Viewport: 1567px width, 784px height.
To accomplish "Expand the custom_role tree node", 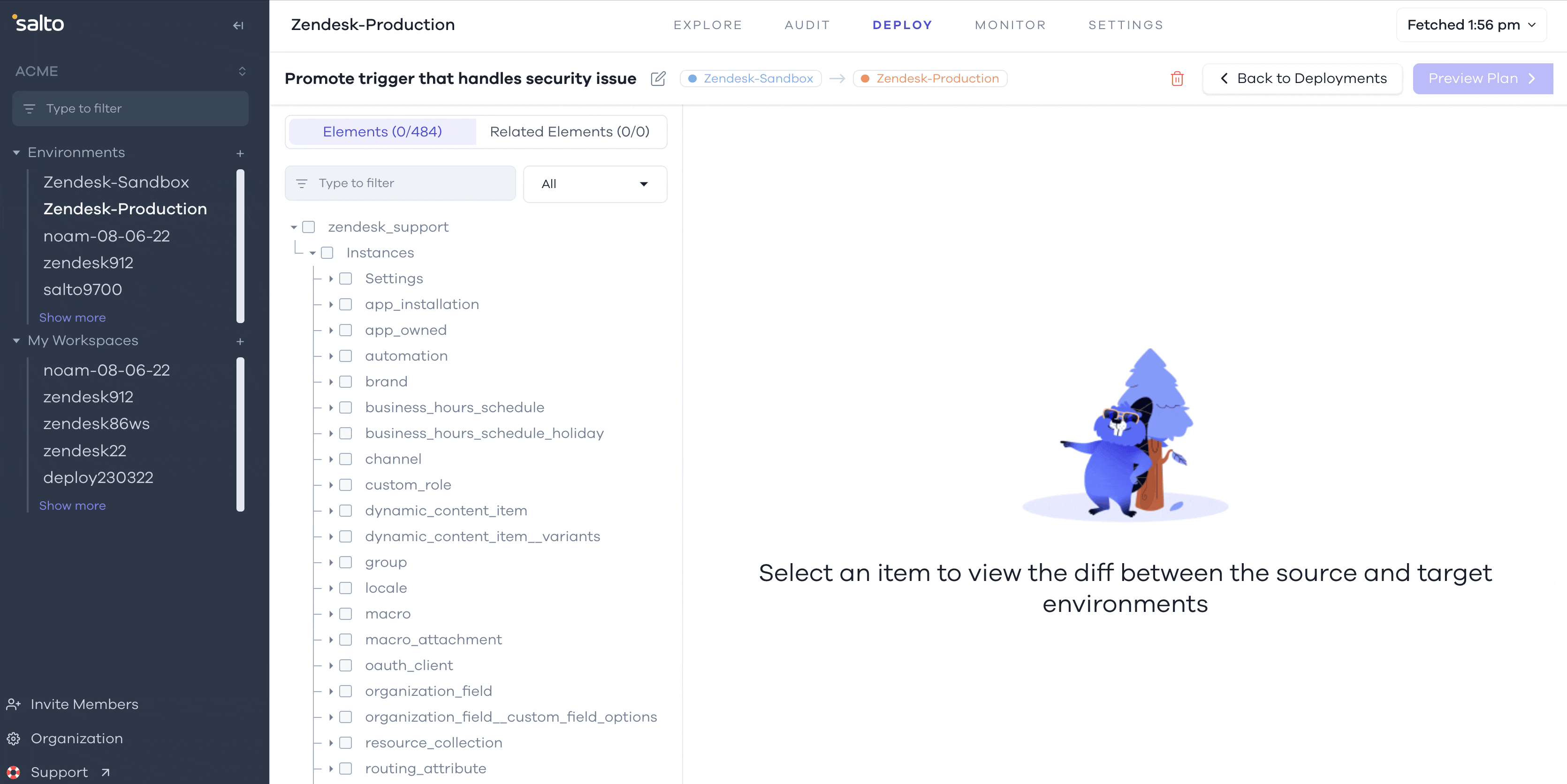I will point(331,485).
